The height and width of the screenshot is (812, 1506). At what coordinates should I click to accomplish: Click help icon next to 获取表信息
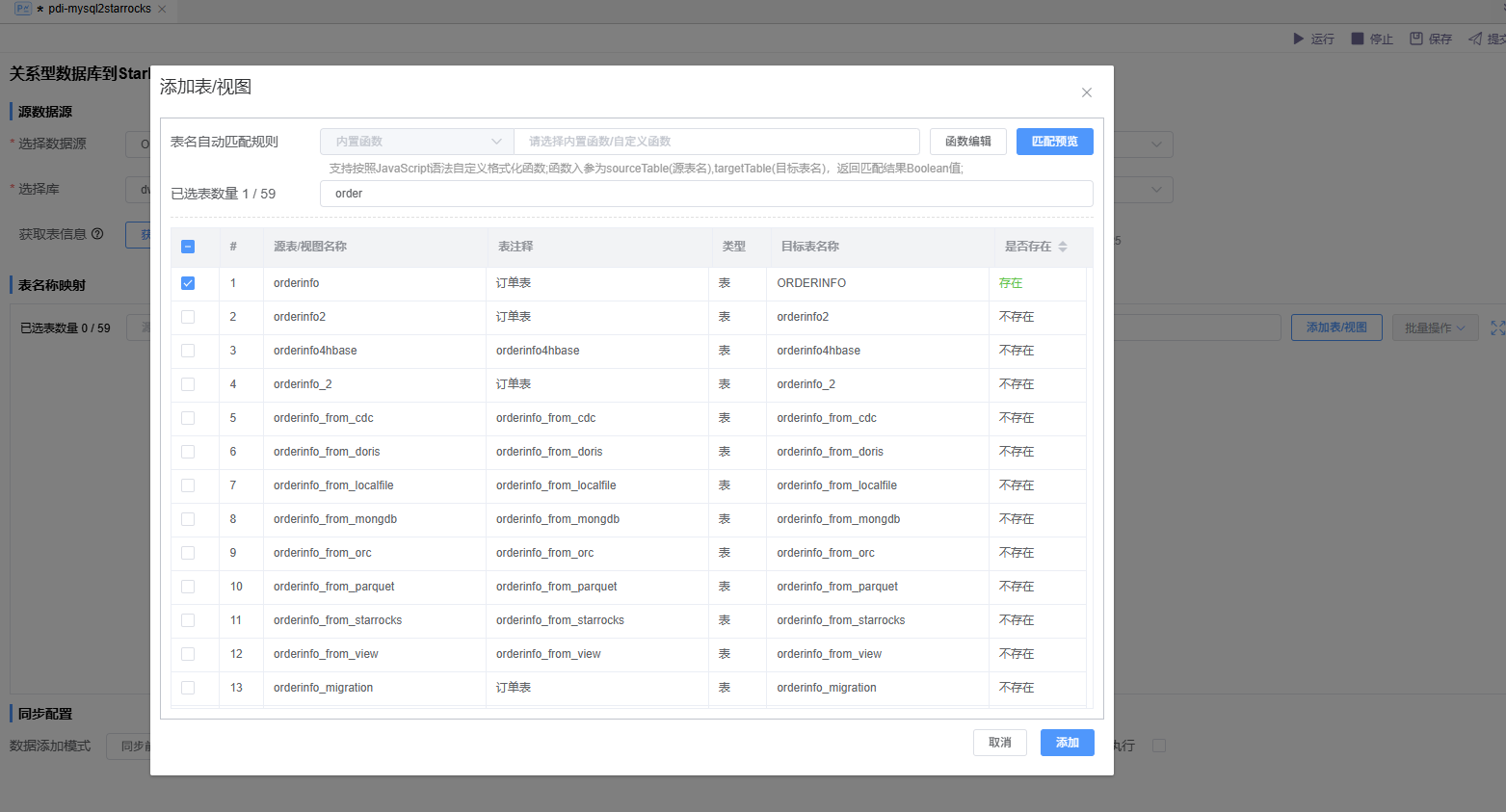pyautogui.click(x=97, y=234)
